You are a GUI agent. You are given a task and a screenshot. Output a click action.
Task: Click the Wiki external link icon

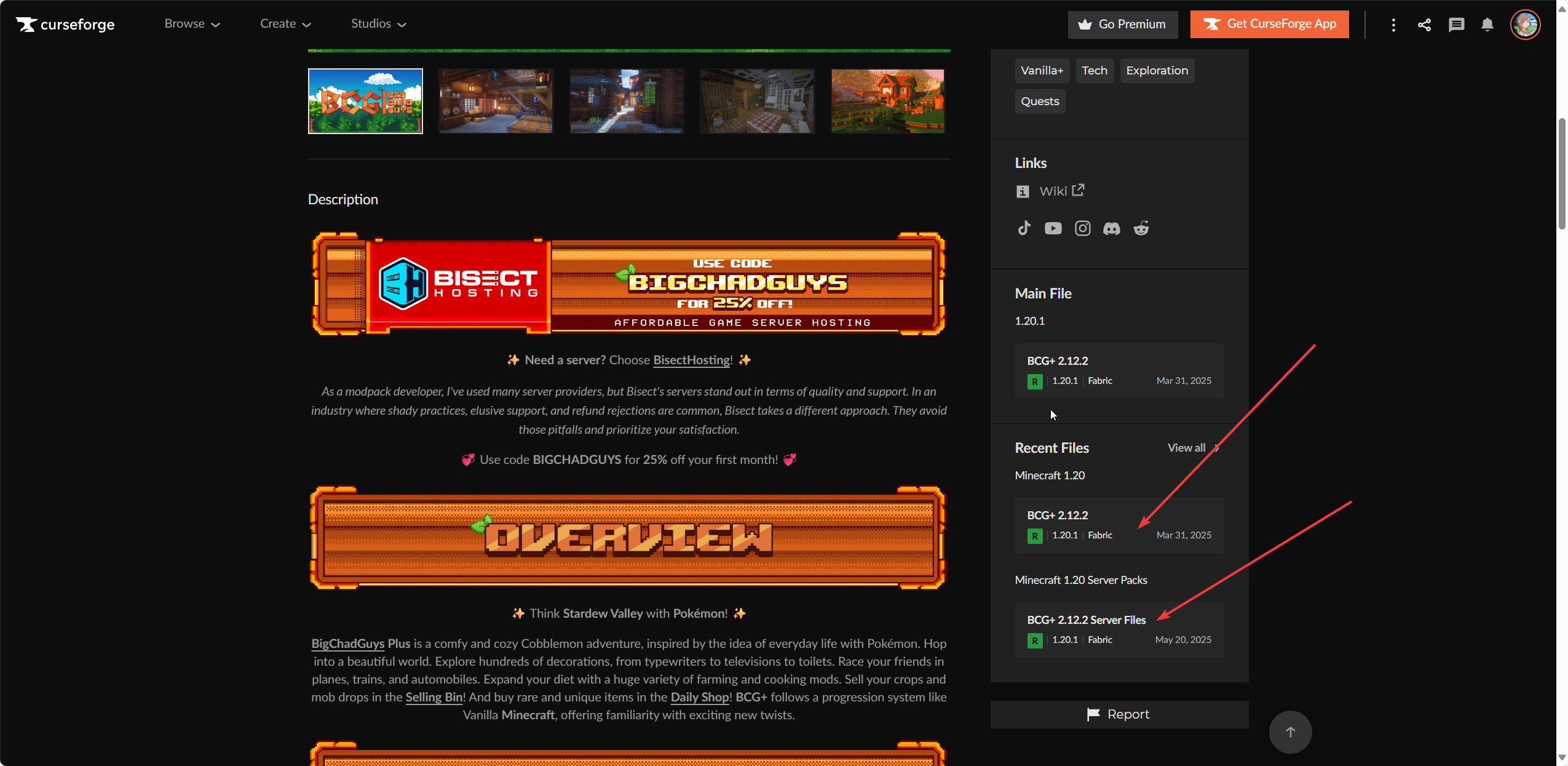pyautogui.click(x=1079, y=190)
